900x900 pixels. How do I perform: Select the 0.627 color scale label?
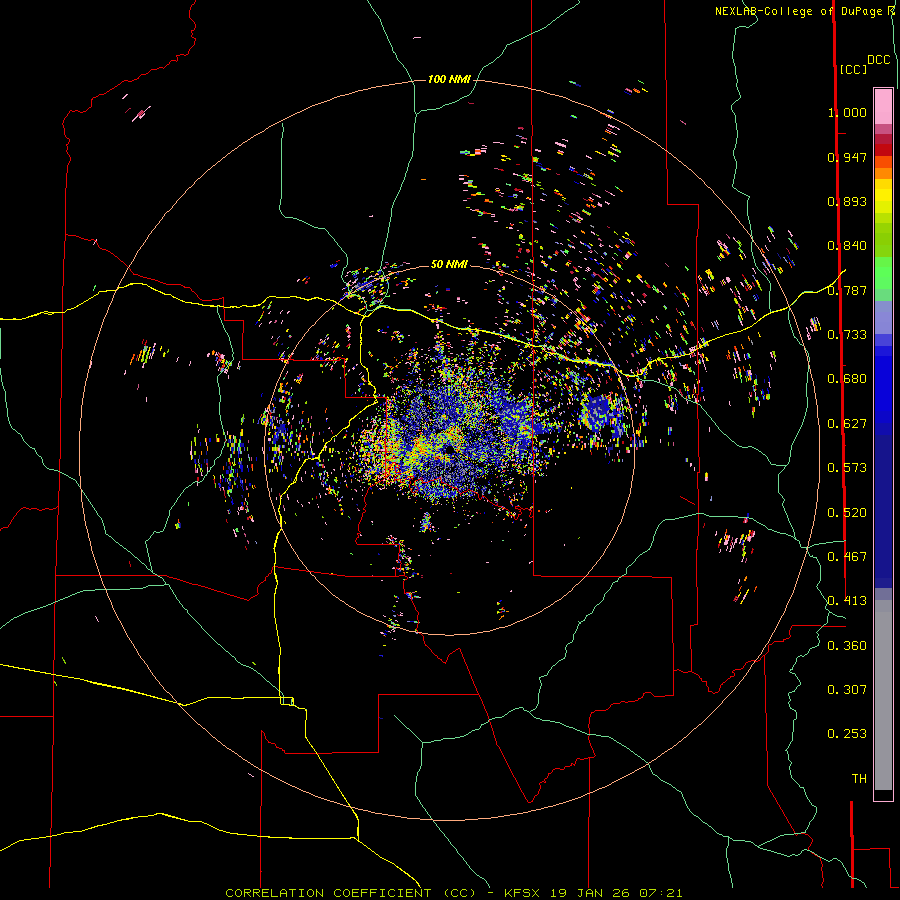(847, 424)
